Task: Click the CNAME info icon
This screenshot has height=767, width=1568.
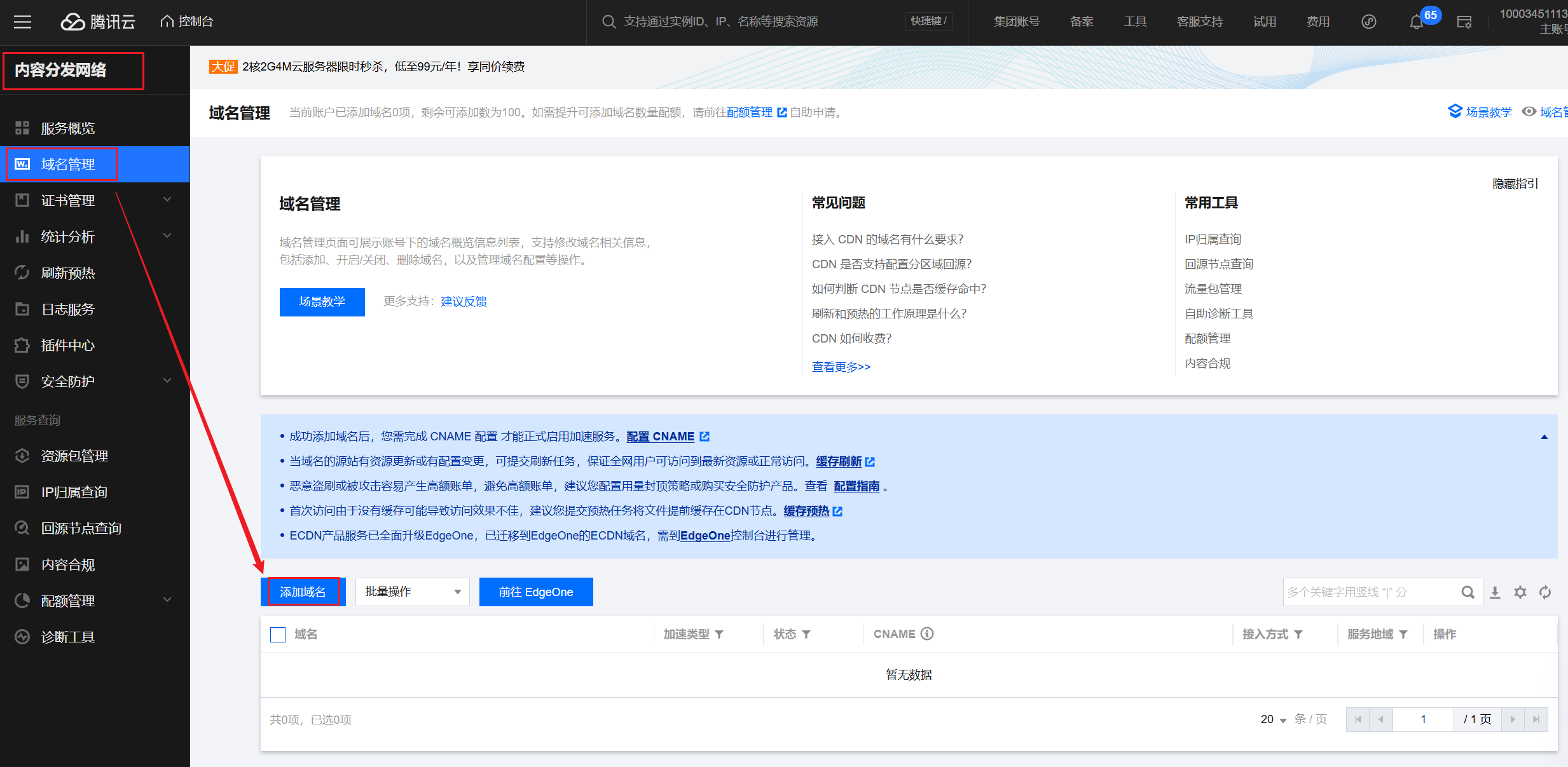Action: [927, 634]
